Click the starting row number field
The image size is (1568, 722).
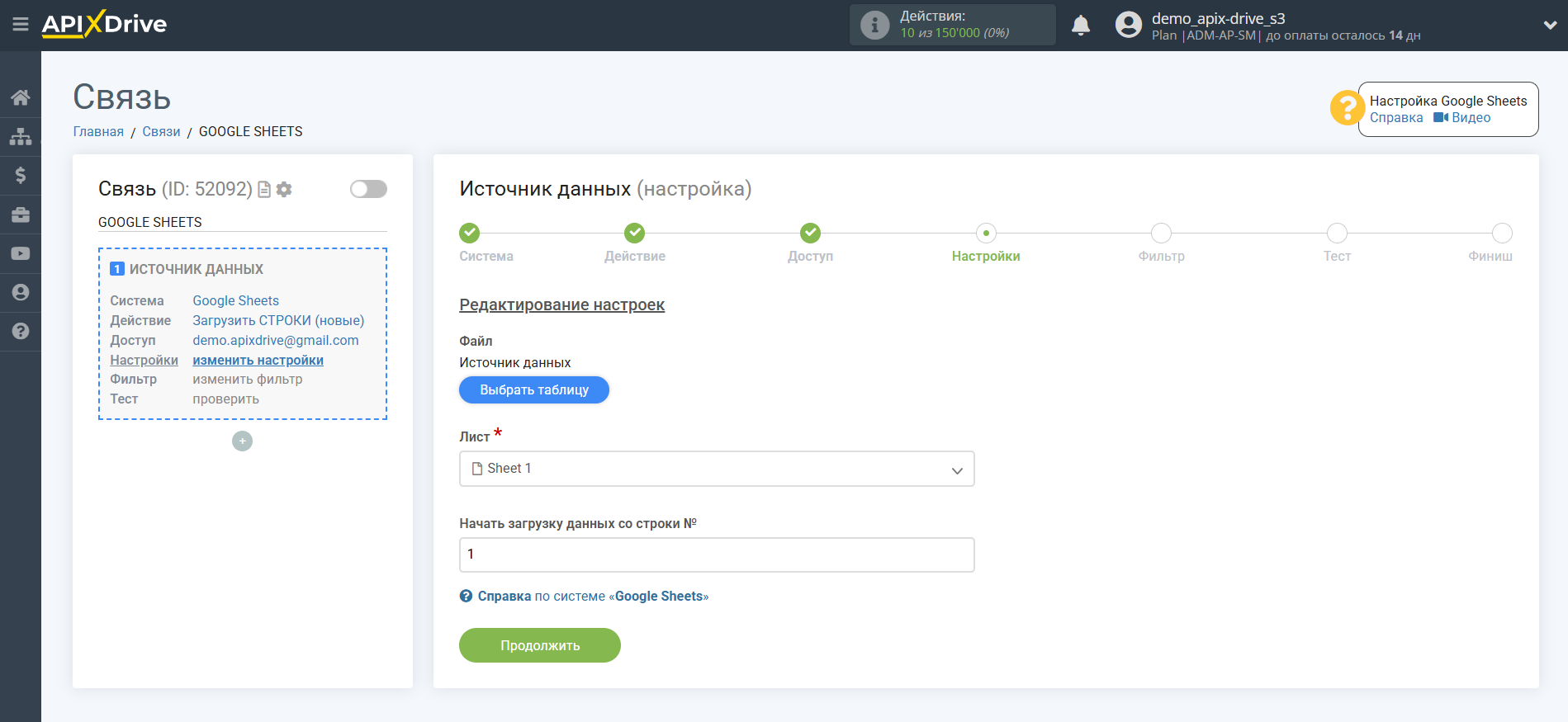tap(717, 554)
